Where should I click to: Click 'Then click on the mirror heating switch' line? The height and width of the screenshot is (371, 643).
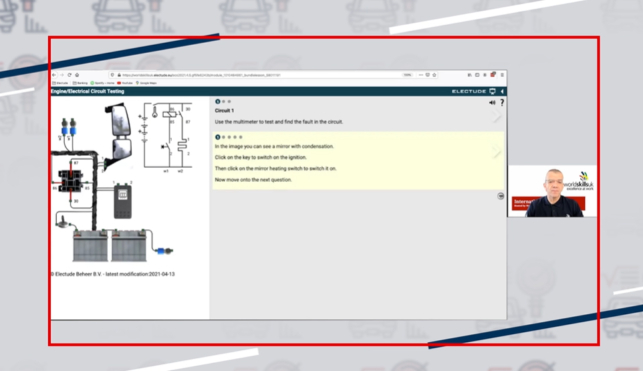coord(276,168)
